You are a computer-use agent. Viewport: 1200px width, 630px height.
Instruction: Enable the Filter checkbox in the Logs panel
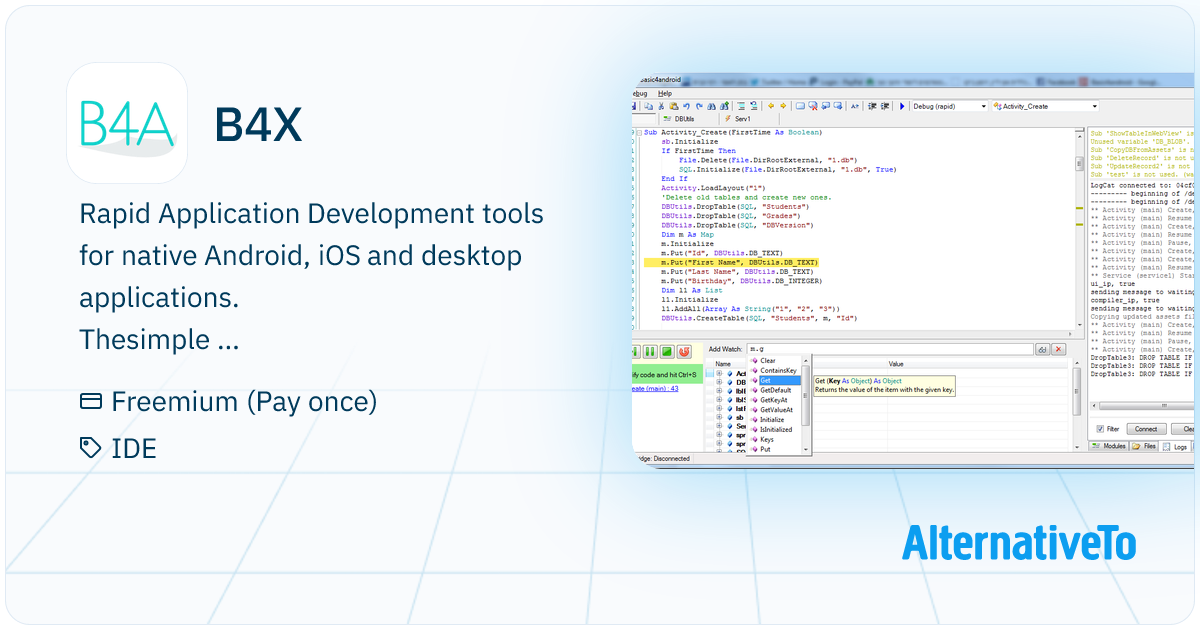click(1100, 429)
